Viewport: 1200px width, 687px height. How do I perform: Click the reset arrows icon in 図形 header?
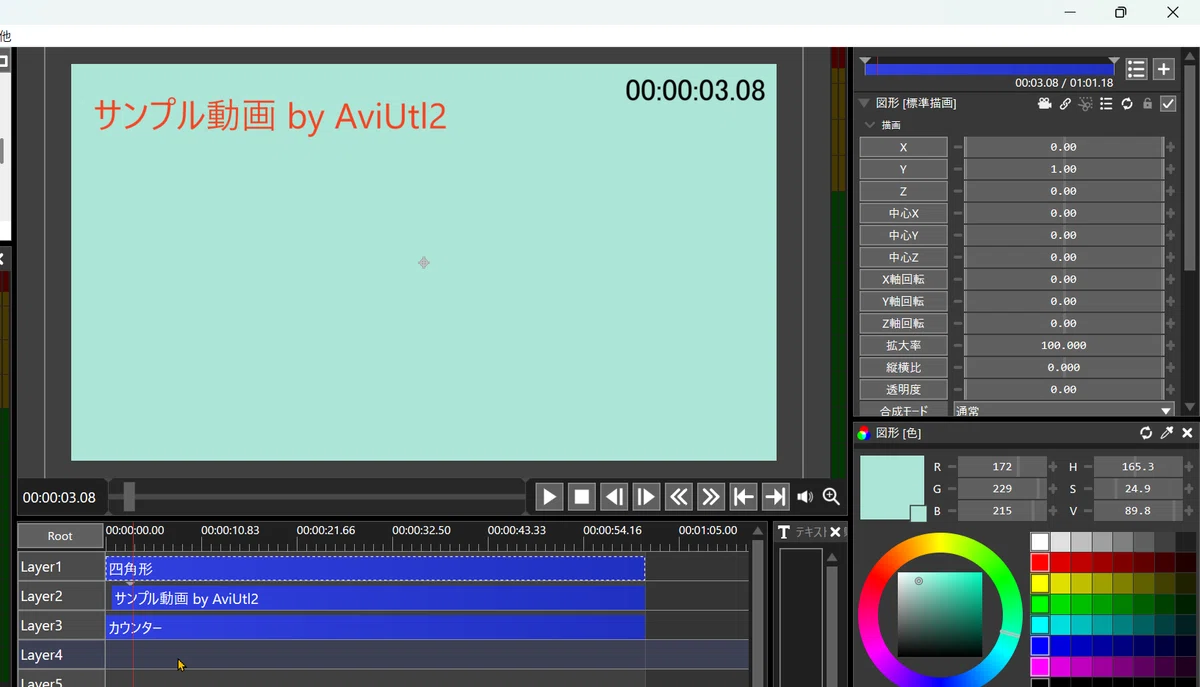pos(1127,104)
